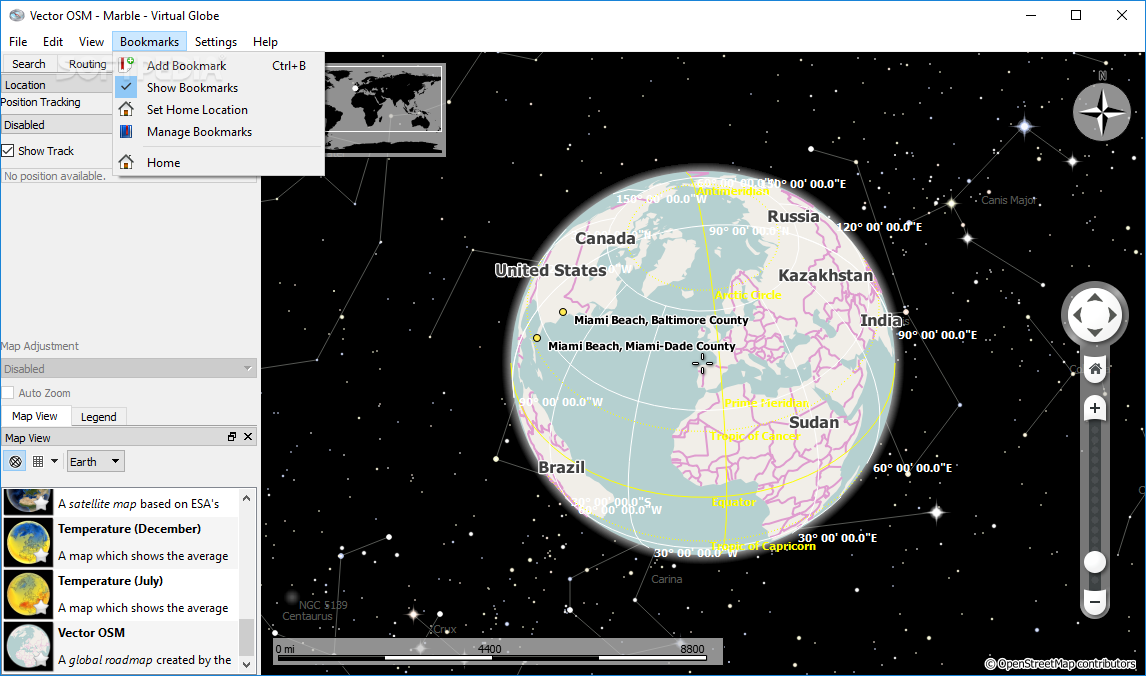Float the Map View panel
Viewport: 1146px width, 676px height.
[x=232, y=436]
